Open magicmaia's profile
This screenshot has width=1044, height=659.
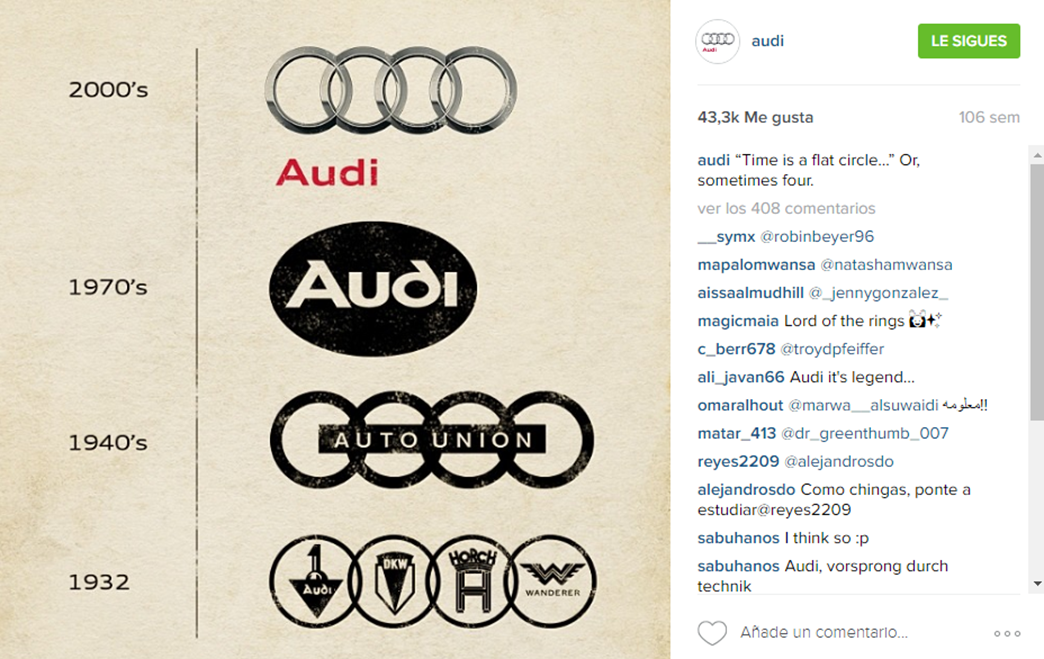click(738, 321)
